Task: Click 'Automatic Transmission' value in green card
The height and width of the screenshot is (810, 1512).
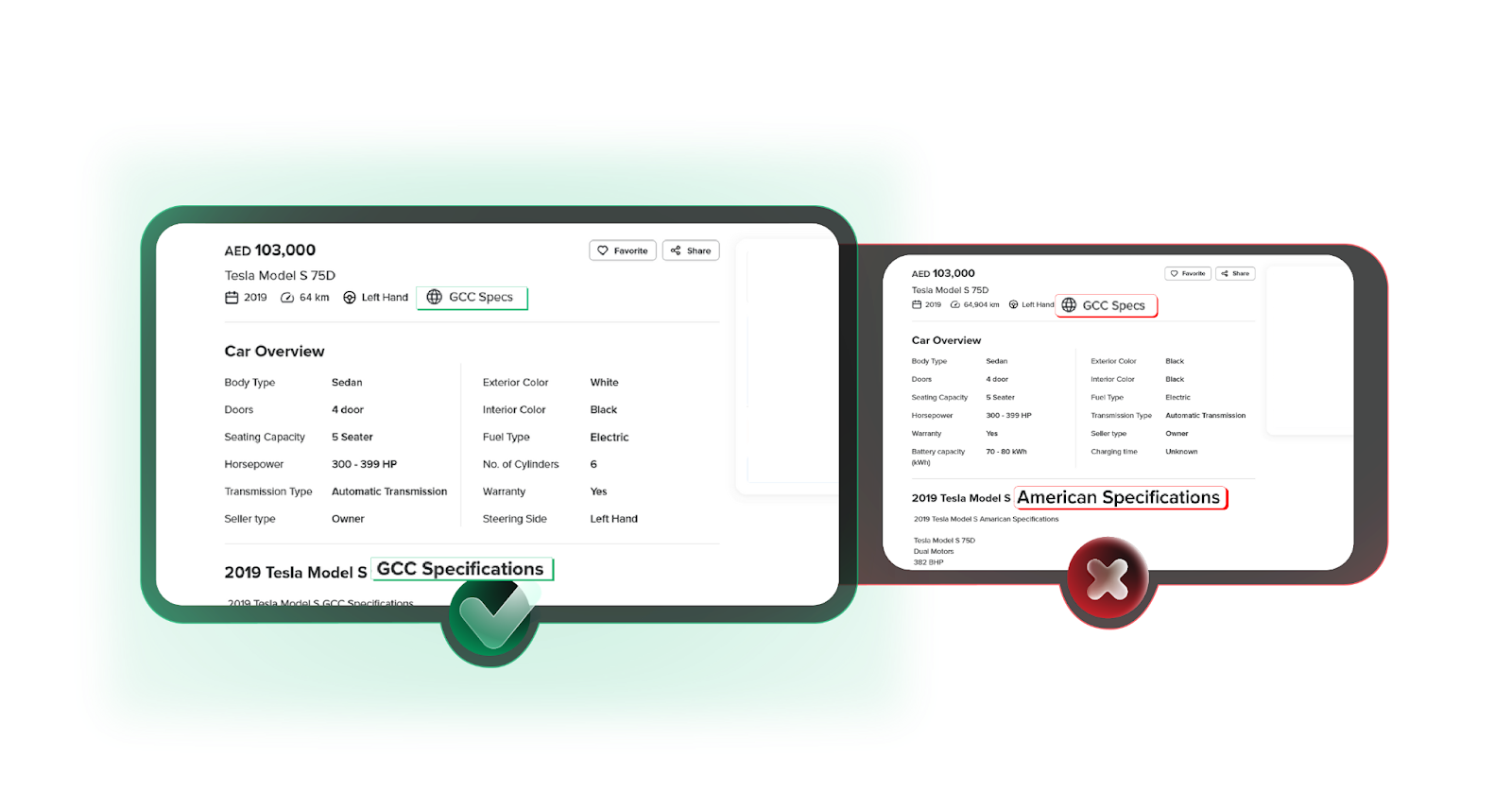Action: pos(389,491)
